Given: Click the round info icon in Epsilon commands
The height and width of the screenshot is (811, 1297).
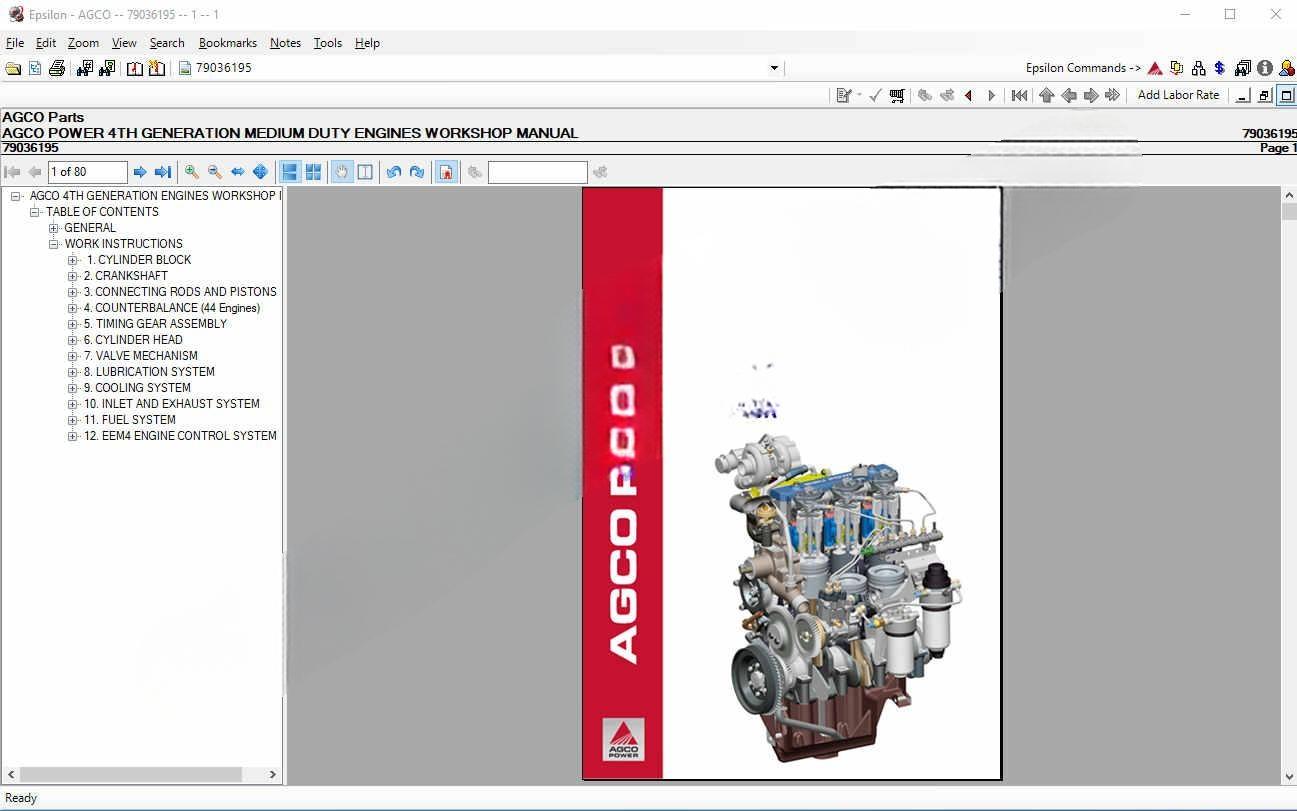Looking at the screenshot, I should [x=1265, y=68].
